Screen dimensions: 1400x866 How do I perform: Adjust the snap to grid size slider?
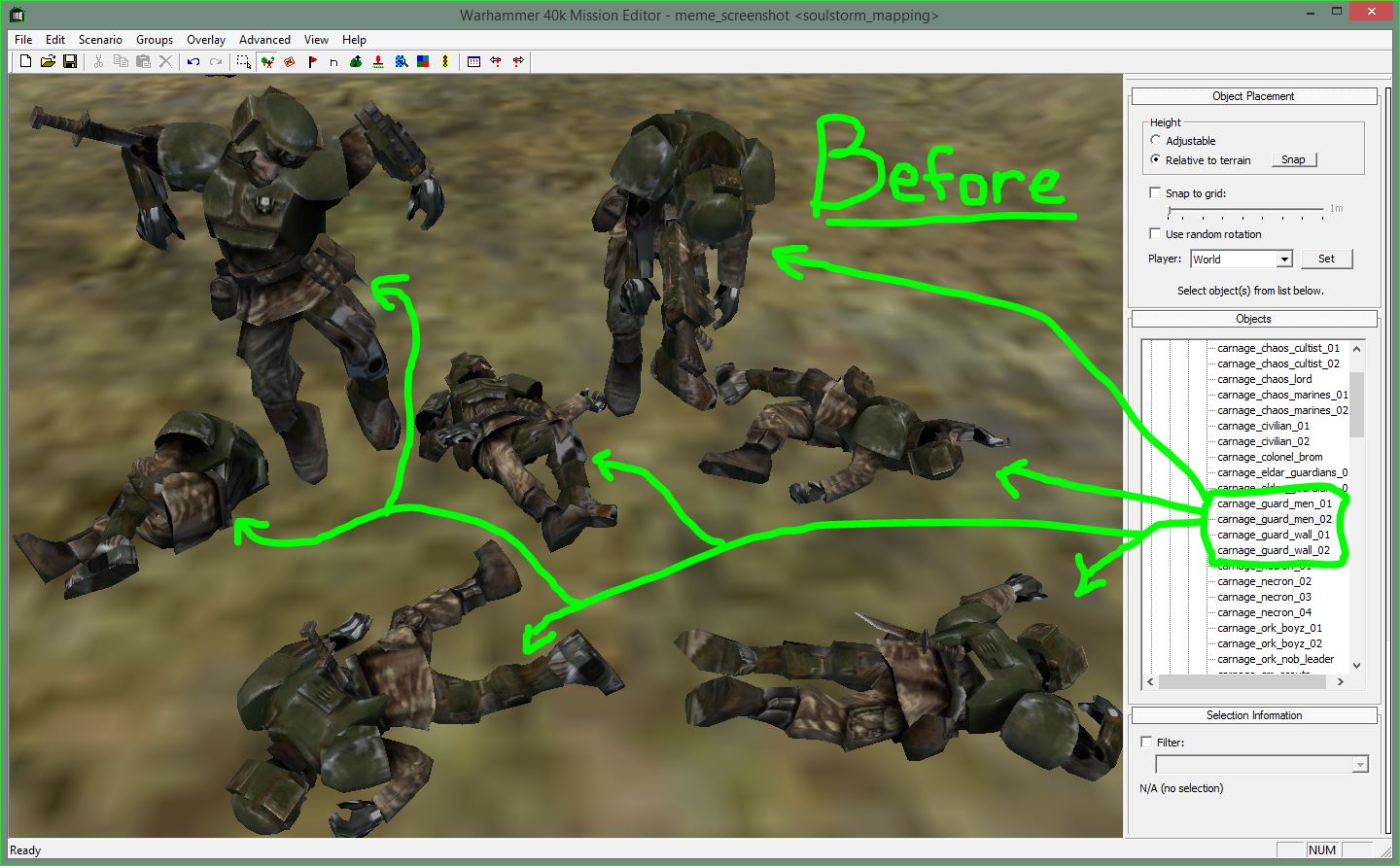tap(1245, 212)
